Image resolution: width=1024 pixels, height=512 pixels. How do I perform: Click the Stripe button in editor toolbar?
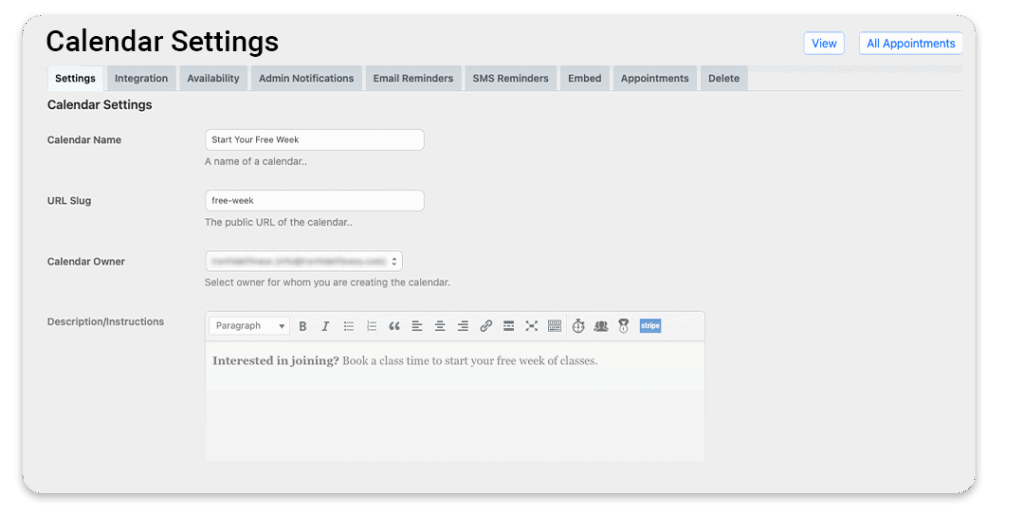[x=650, y=326]
